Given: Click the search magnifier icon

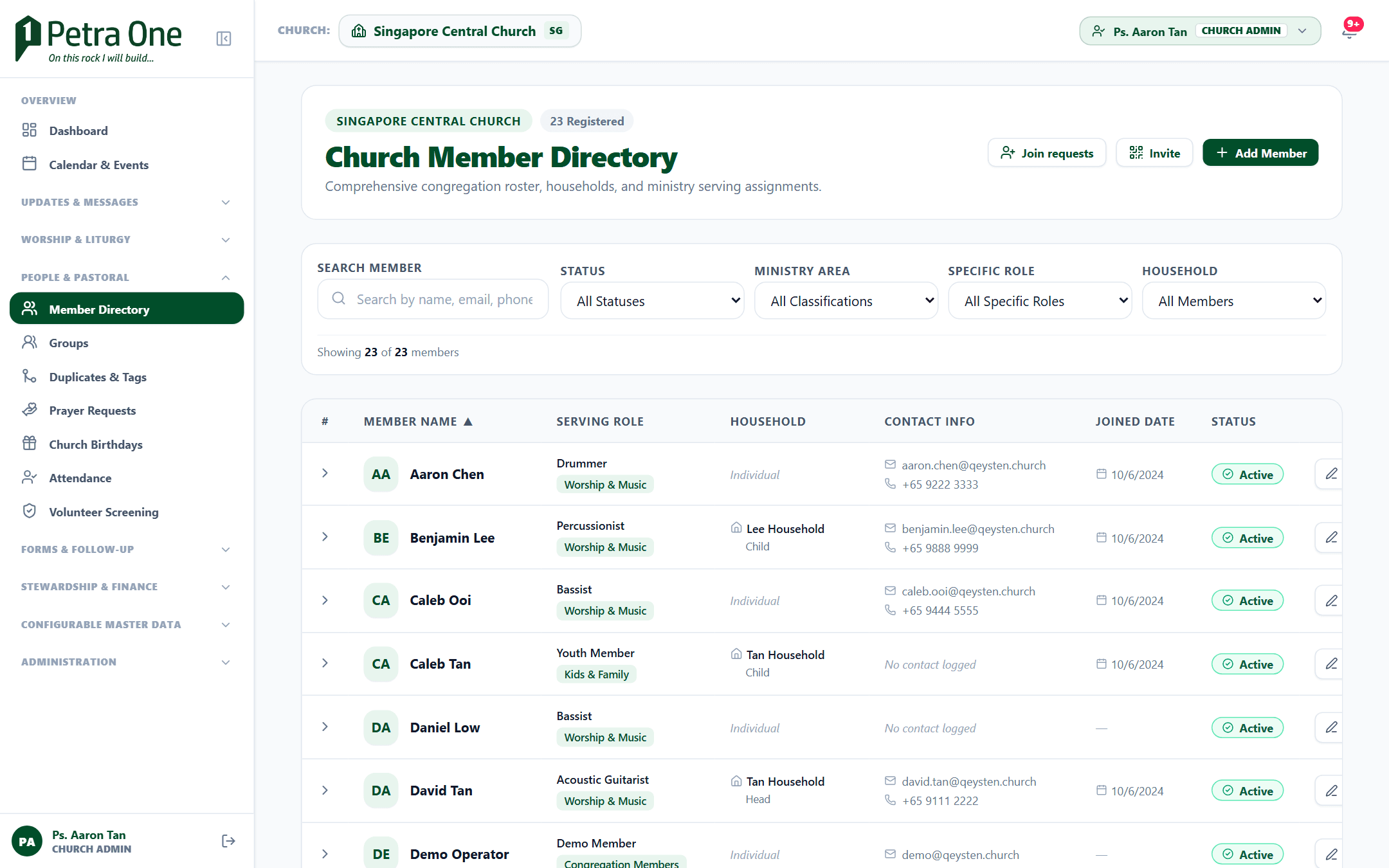Looking at the screenshot, I should point(339,298).
